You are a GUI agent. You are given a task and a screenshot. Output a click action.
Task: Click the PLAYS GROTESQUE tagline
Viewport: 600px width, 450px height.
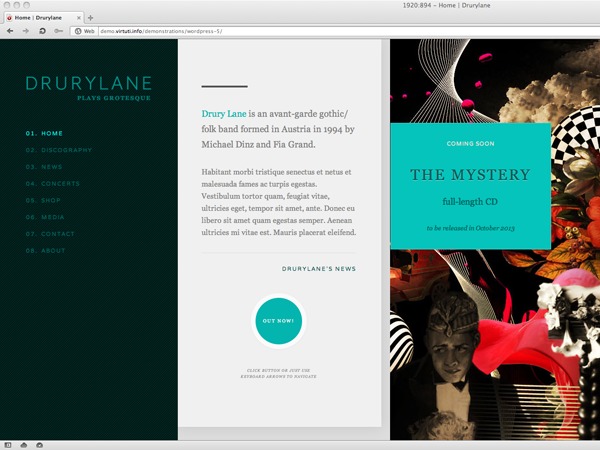(x=114, y=98)
